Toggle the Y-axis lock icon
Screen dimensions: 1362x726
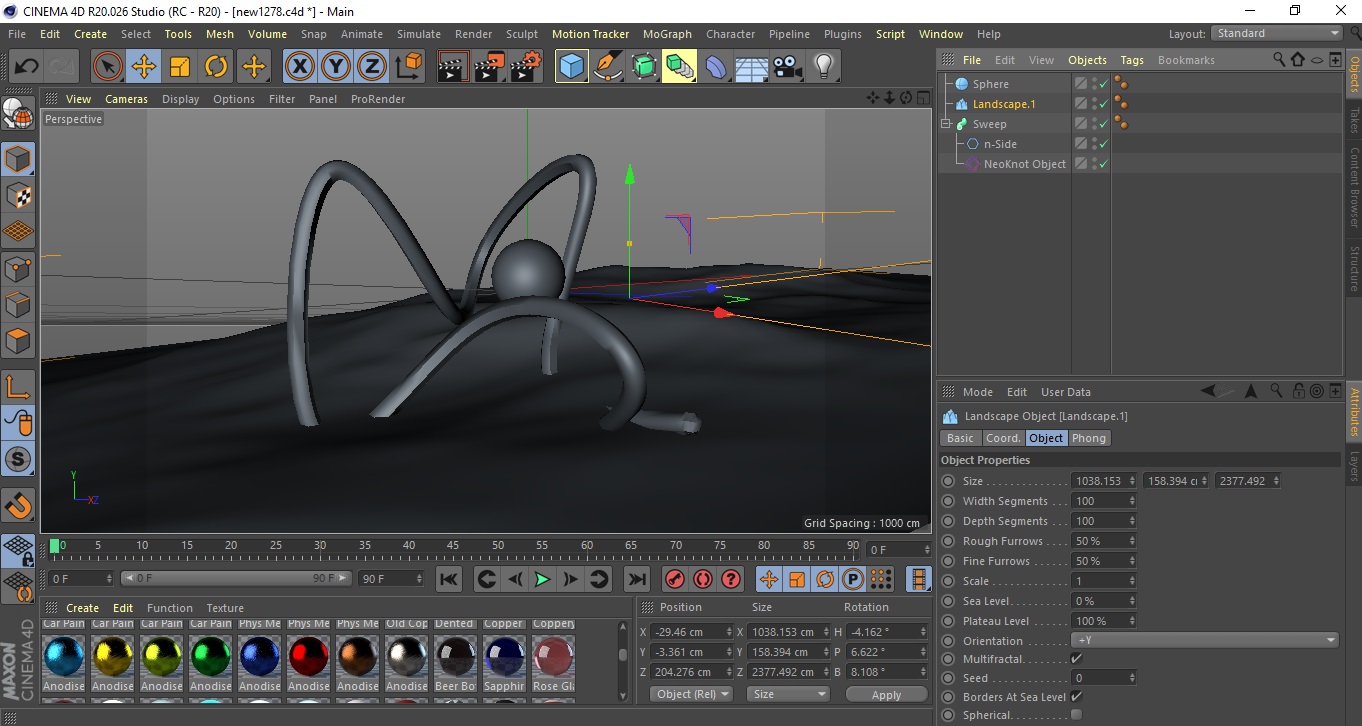point(336,67)
